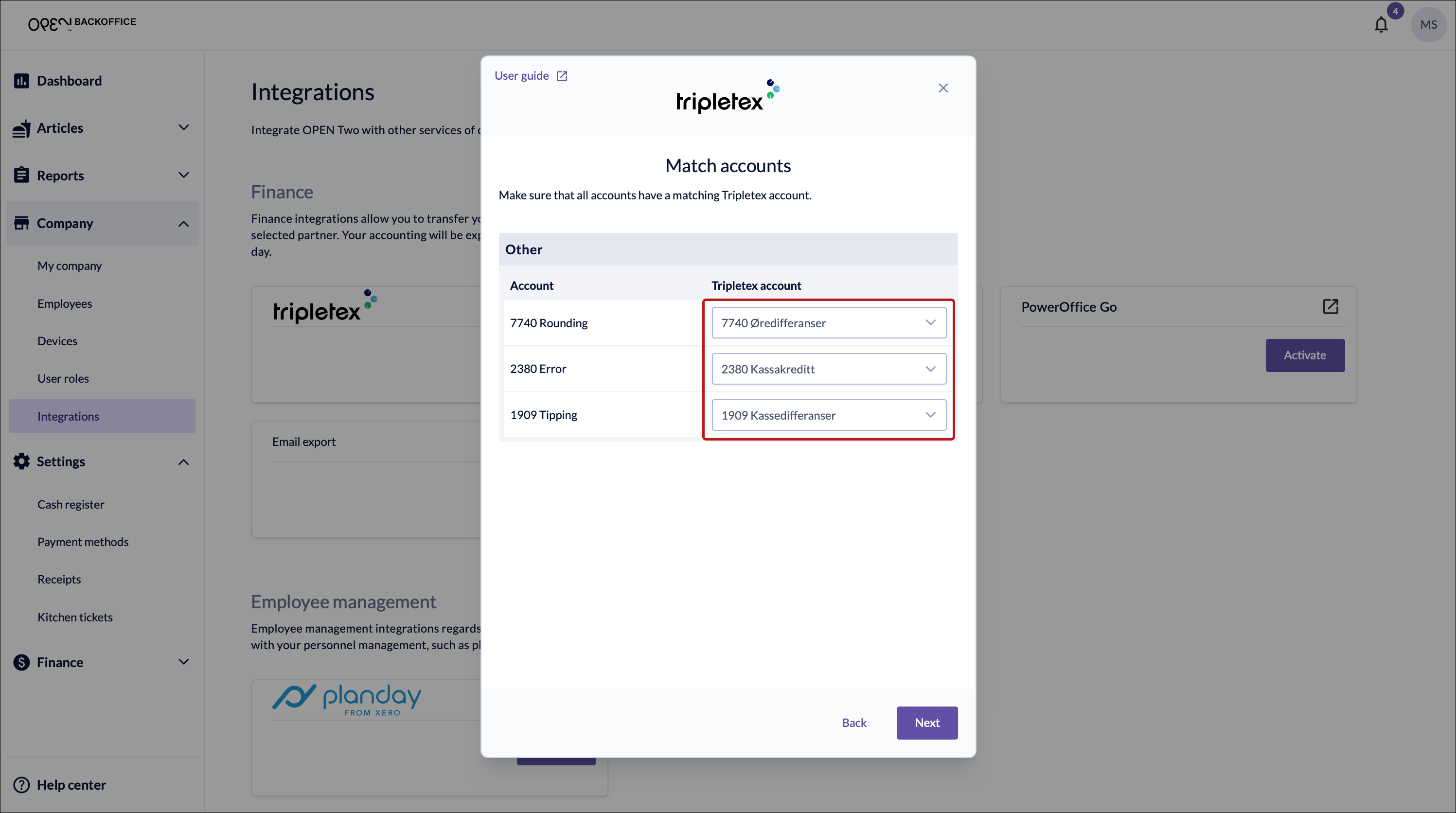The width and height of the screenshot is (1456, 813).
Task: Click the PowerOffice Go external link icon
Action: [1330, 307]
